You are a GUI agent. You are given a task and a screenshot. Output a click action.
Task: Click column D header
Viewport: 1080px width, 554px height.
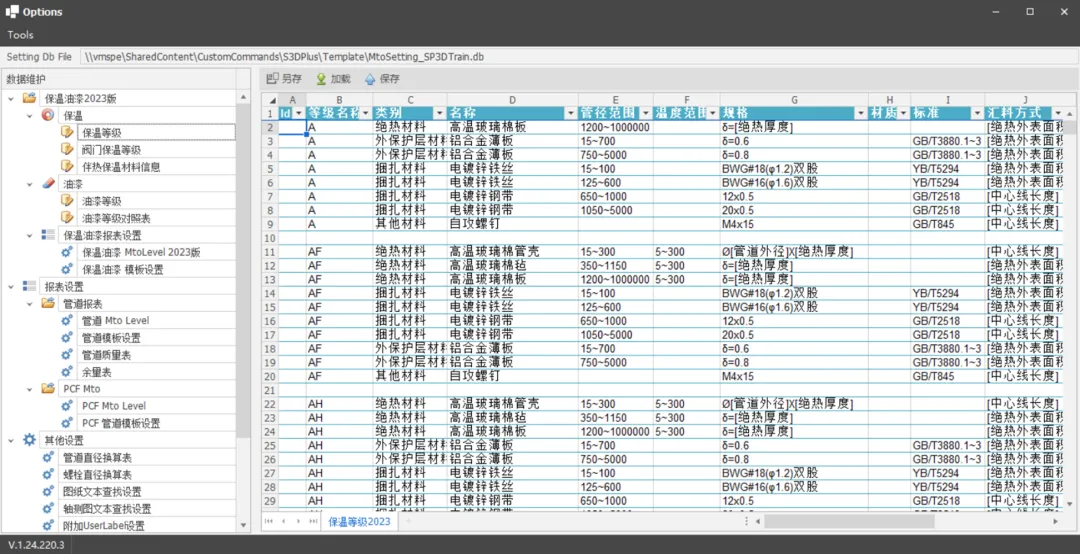tap(512, 100)
